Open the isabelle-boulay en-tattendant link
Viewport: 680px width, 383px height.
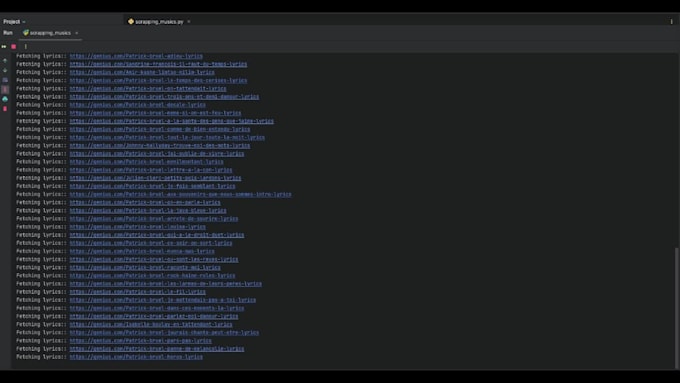151,324
